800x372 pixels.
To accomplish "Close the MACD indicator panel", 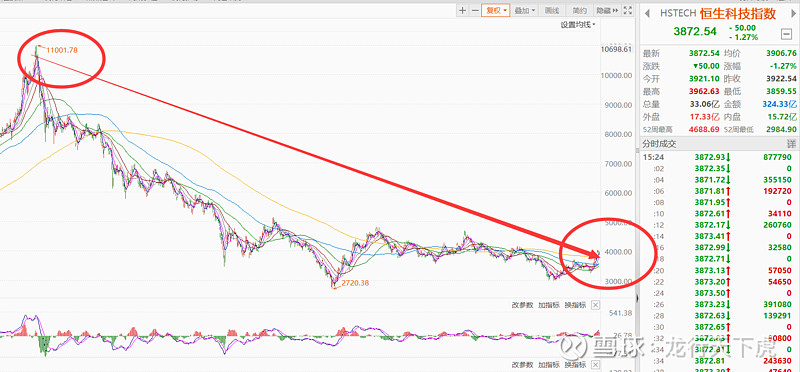I will click(595, 305).
